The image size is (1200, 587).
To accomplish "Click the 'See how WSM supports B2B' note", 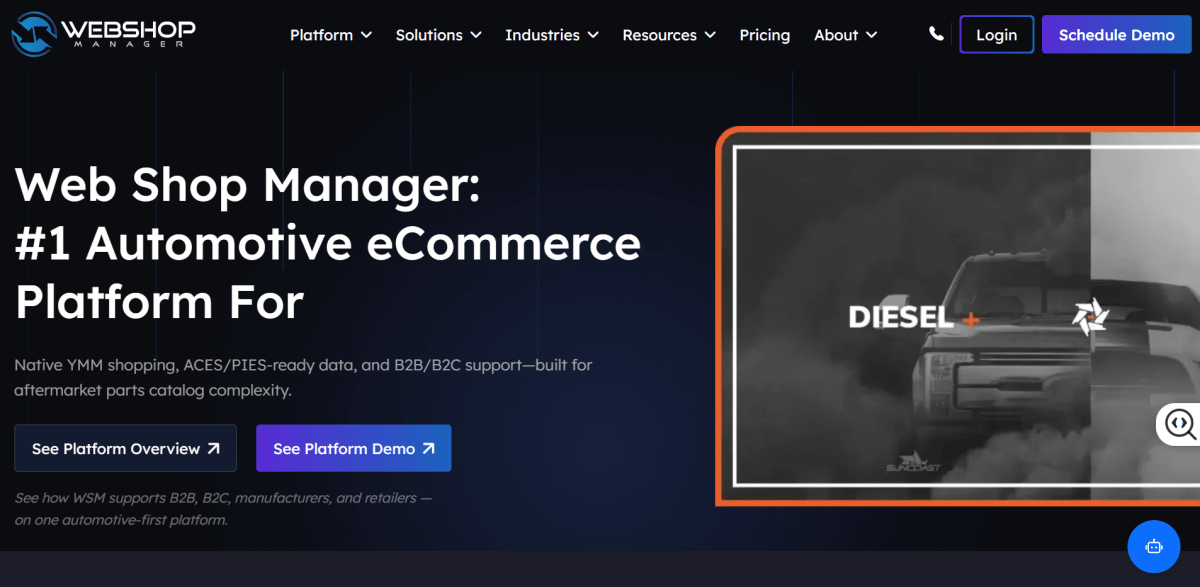I will coord(224,508).
